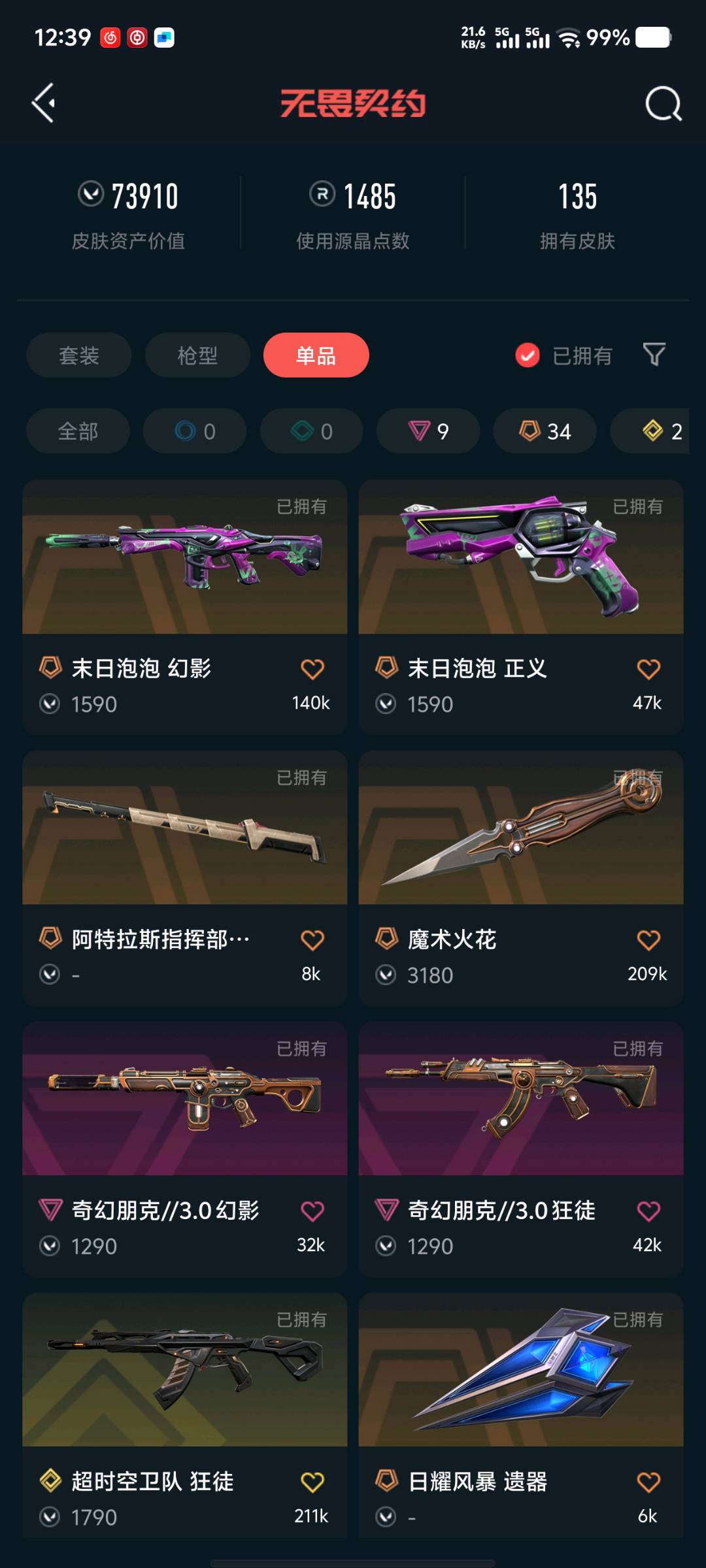The width and height of the screenshot is (706, 1568).
Task: Like 魔术火花 knife with heart icon
Action: click(648, 940)
